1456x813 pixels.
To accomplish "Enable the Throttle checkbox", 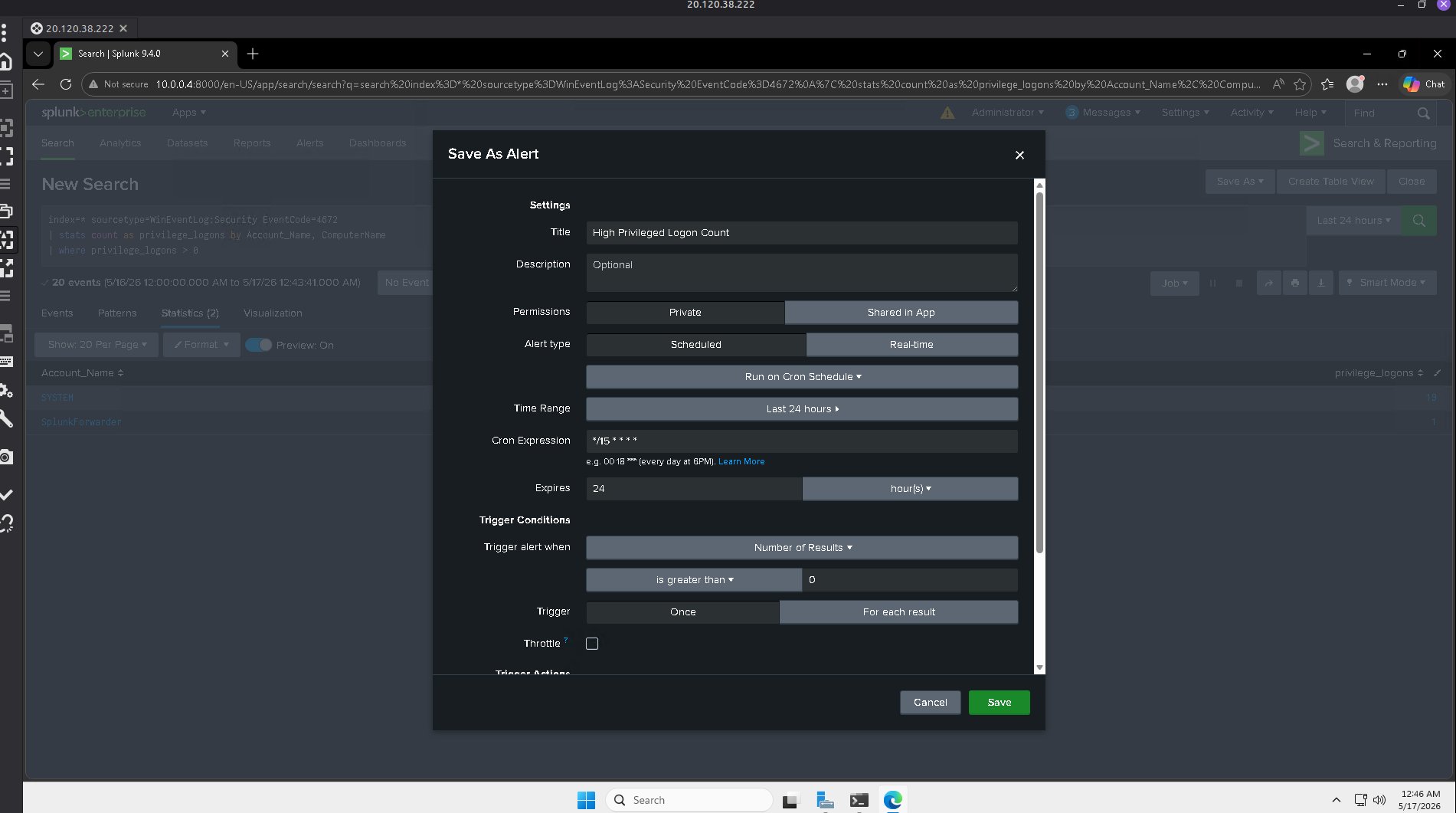I will [x=592, y=644].
